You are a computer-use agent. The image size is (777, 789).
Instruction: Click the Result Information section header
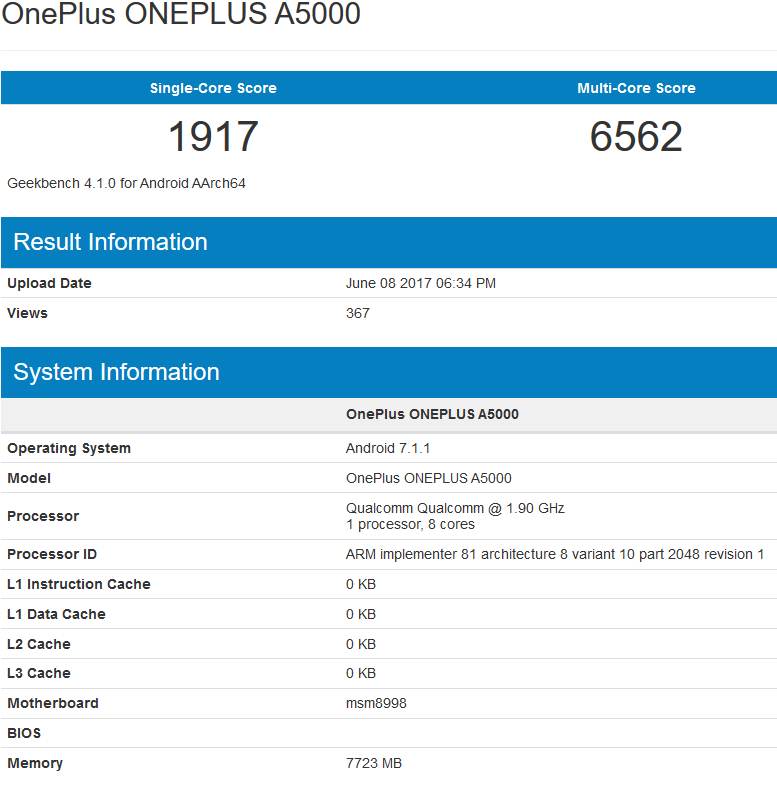(111, 242)
